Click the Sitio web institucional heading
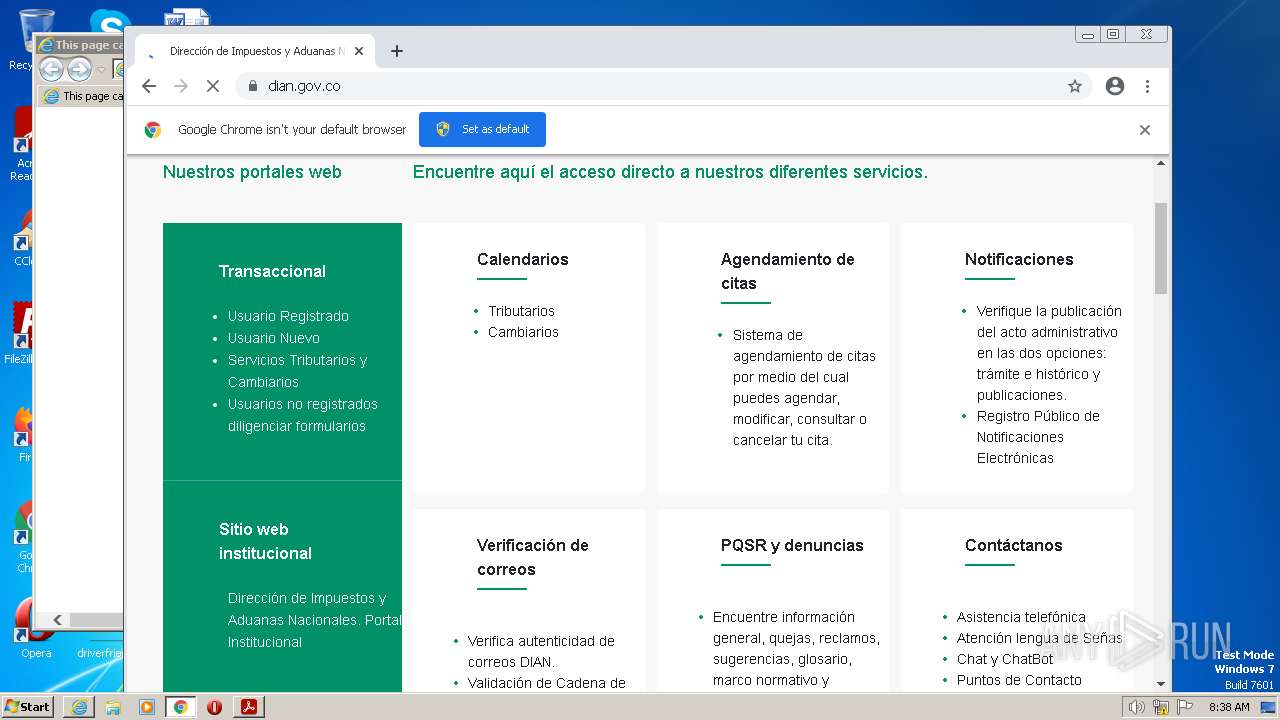This screenshot has width=1280, height=720. point(265,541)
